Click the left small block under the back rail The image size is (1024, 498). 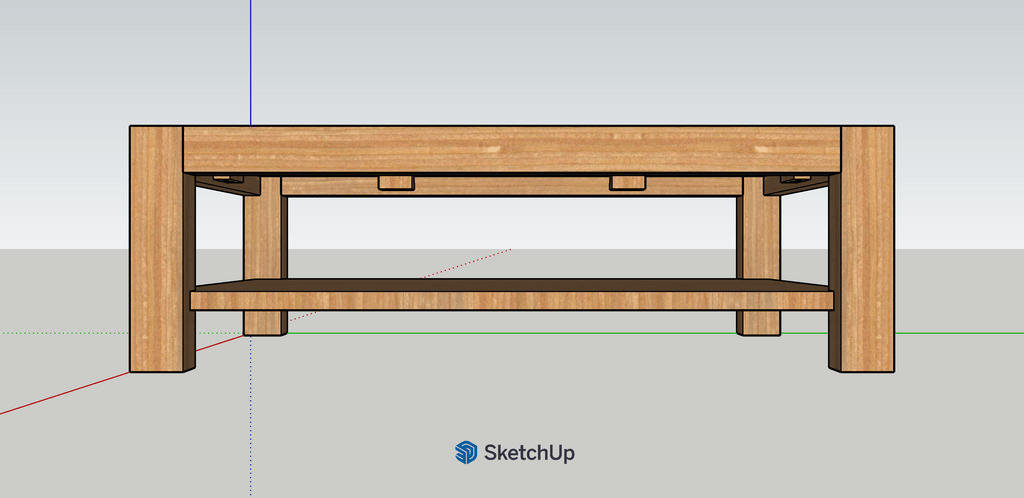point(396,182)
